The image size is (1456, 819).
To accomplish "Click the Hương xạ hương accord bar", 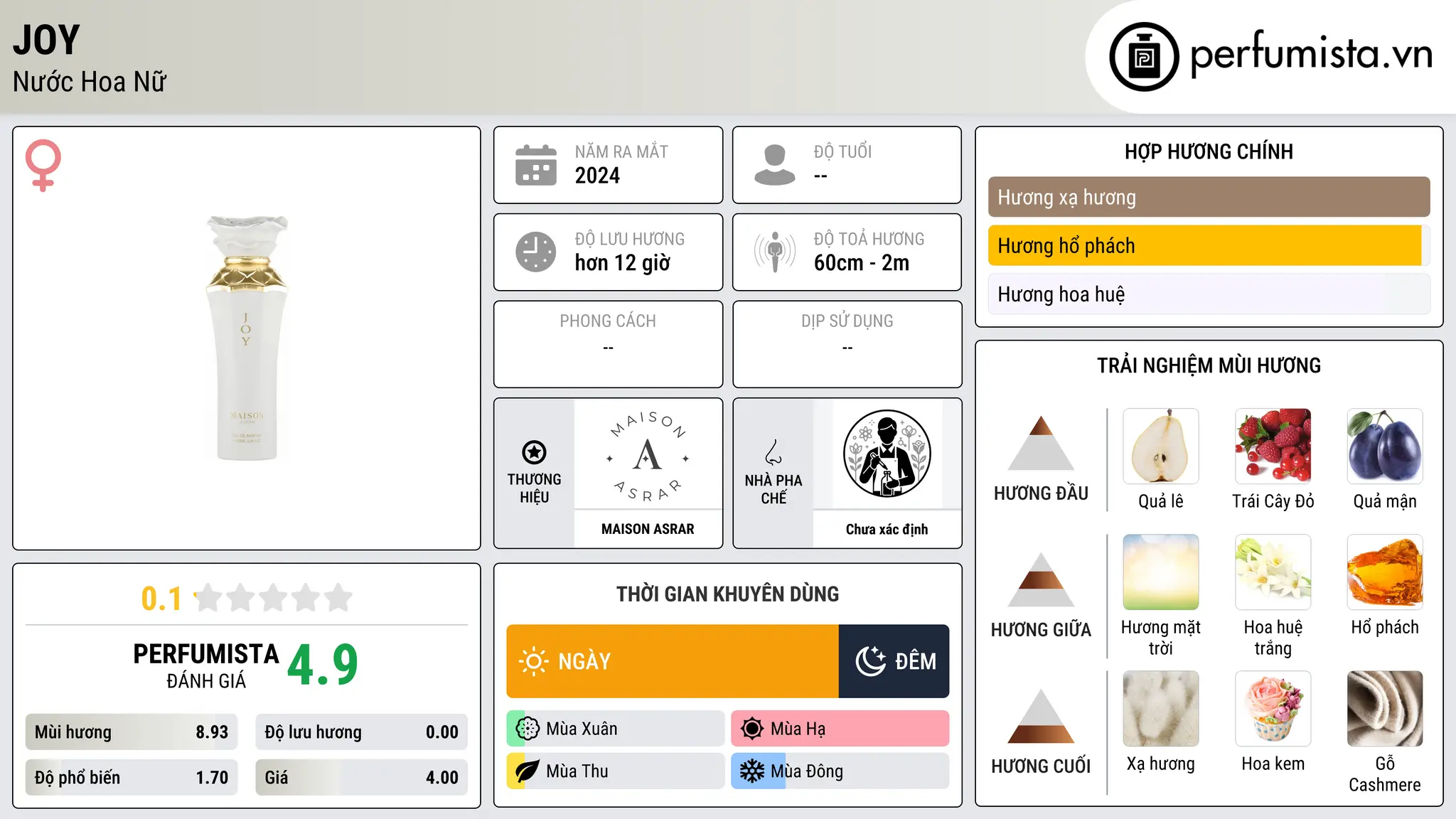I will [x=1209, y=197].
